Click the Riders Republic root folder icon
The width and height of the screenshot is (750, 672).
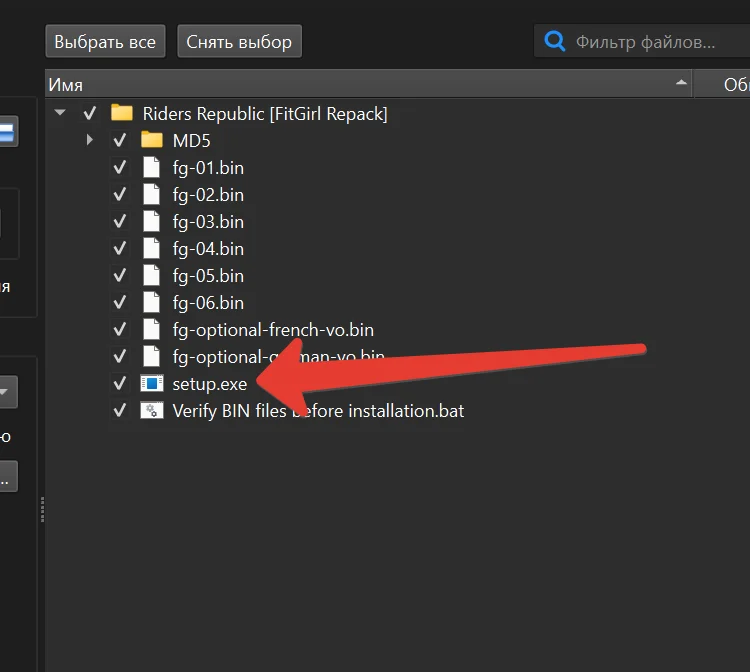click(x=121, y=113)
